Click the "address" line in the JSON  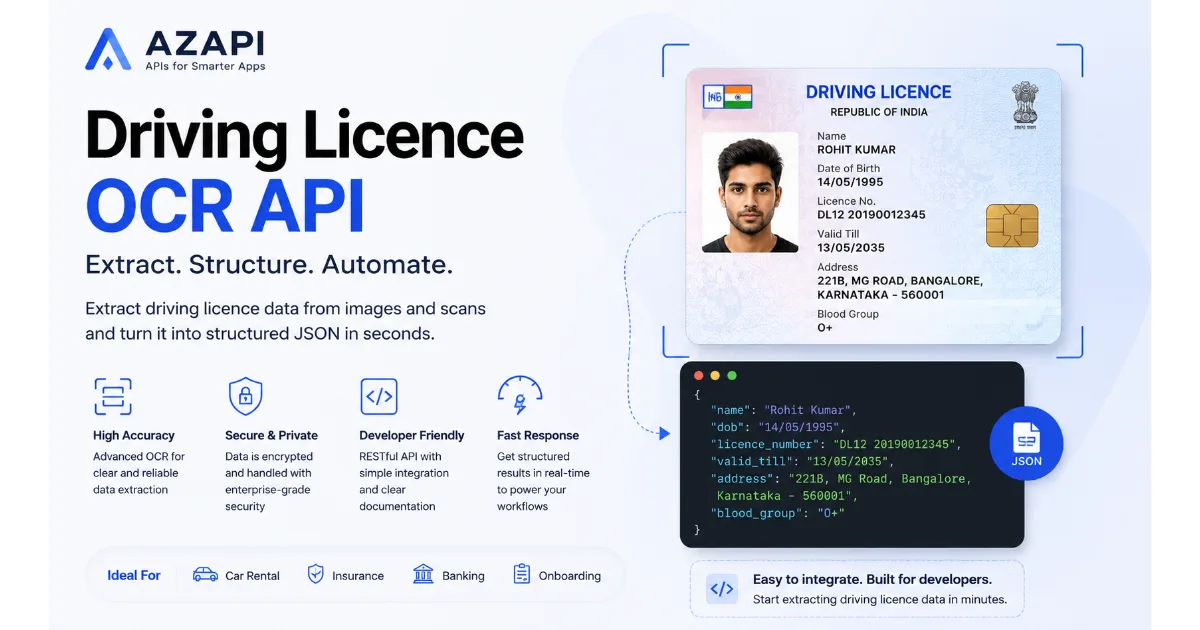click(x=840, y=487)
